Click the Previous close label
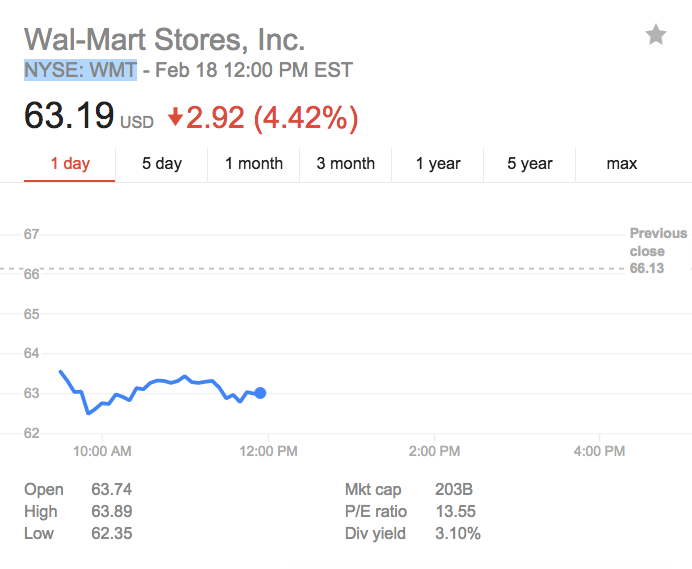Screen dimensions: 692x569 point(657,242)
